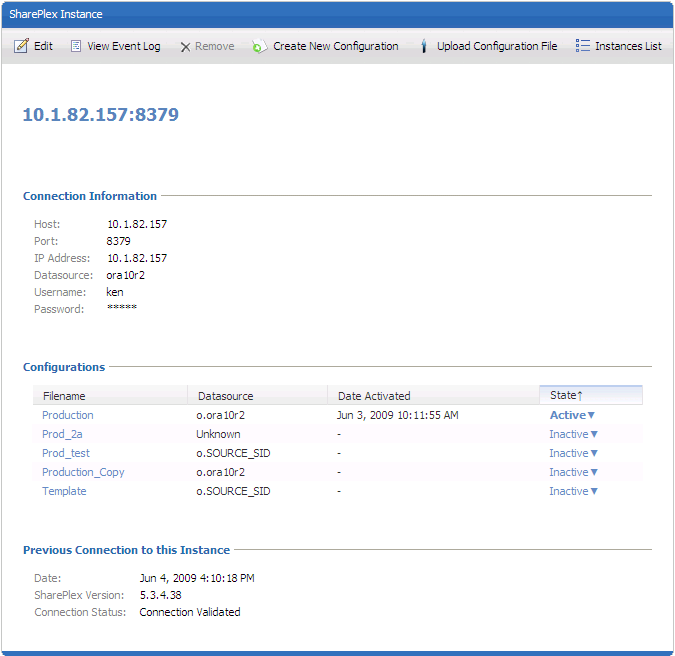Image resolution: width=675 pixels, height=656 pixels.
Task: Open the Template configuration link
Action: (64, 491)
